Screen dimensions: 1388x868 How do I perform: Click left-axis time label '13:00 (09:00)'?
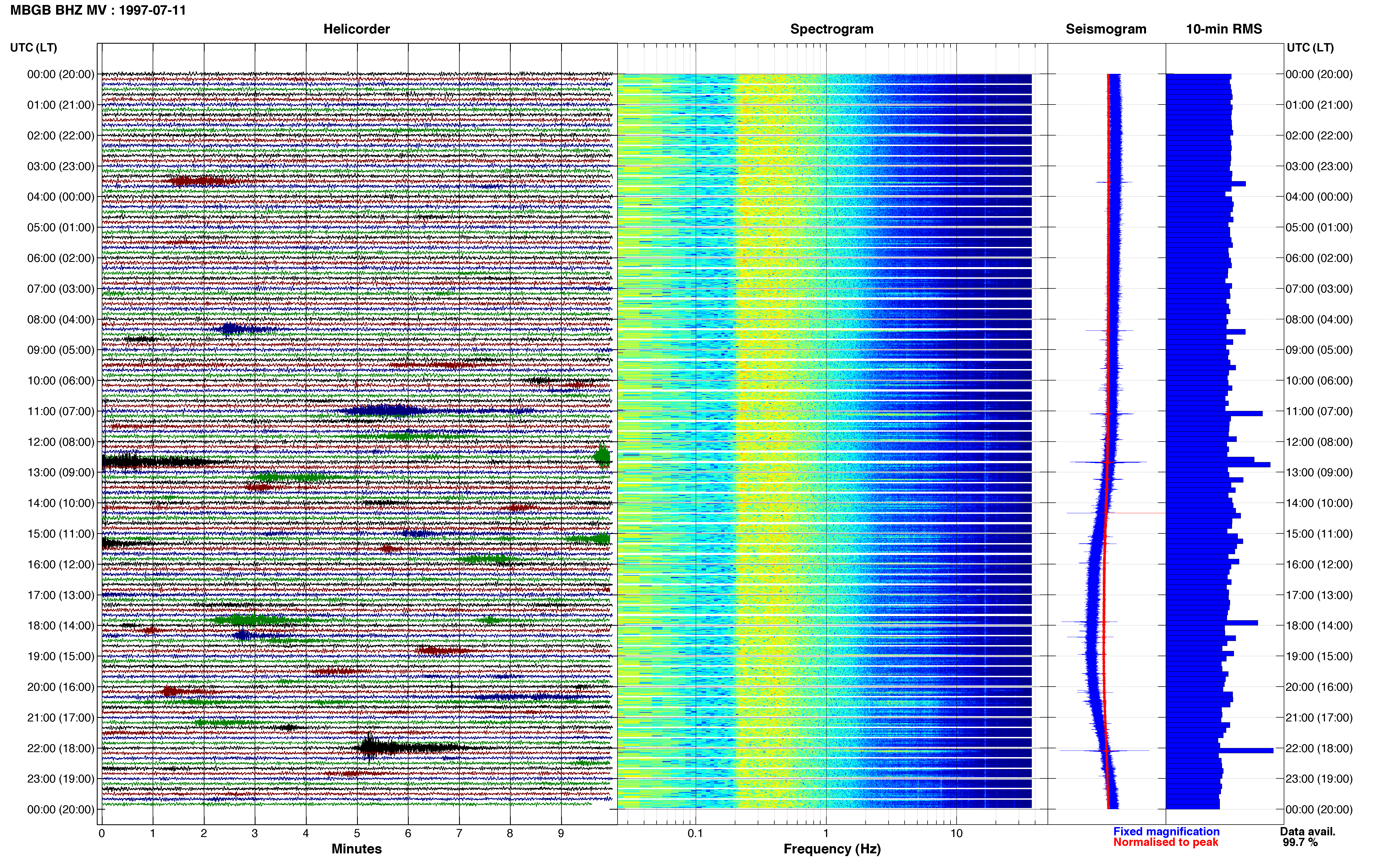61,473
